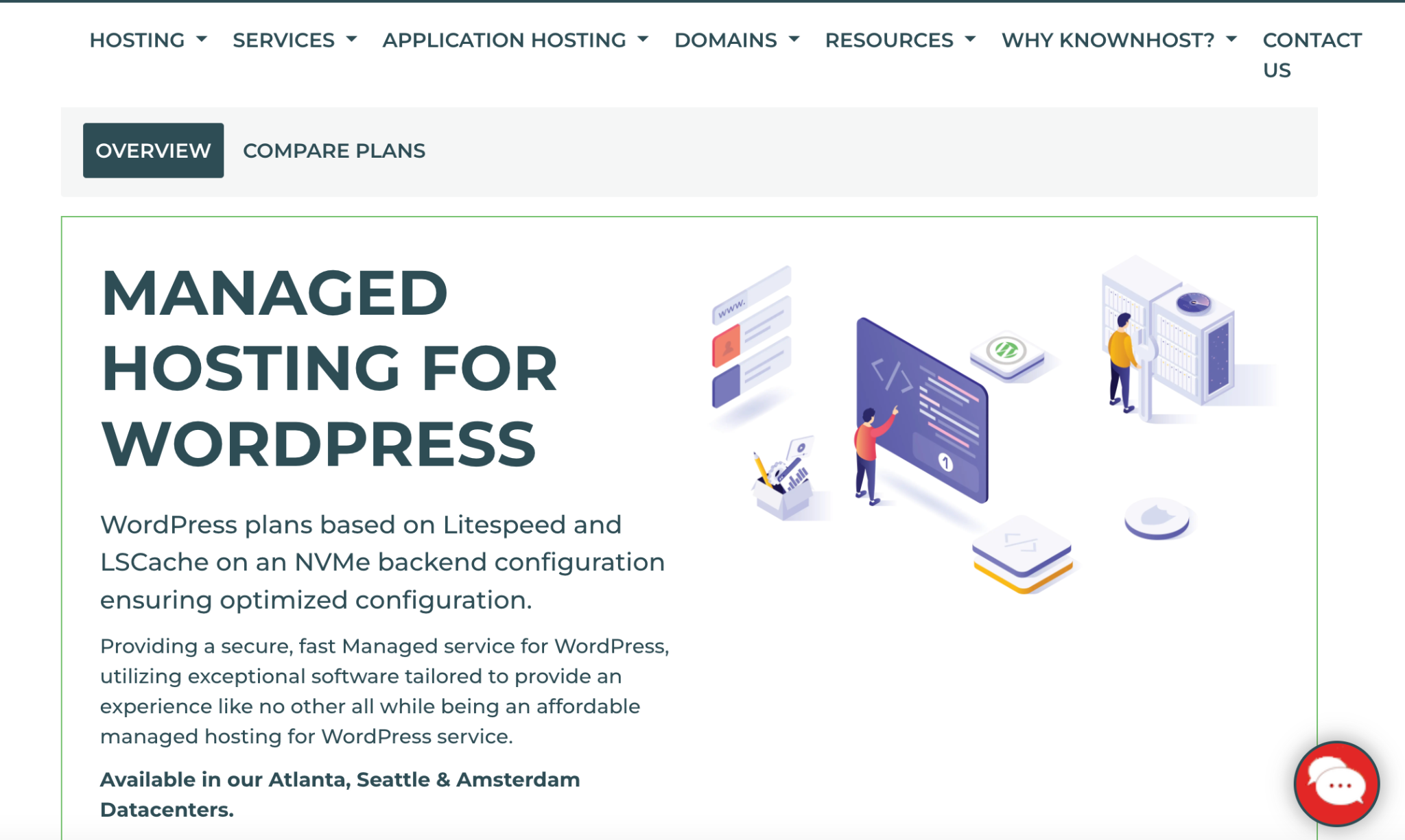The width and height of the screenshot is (1405, 840).
Task: Select the Overview tab
Action: (x=153, y=150)
